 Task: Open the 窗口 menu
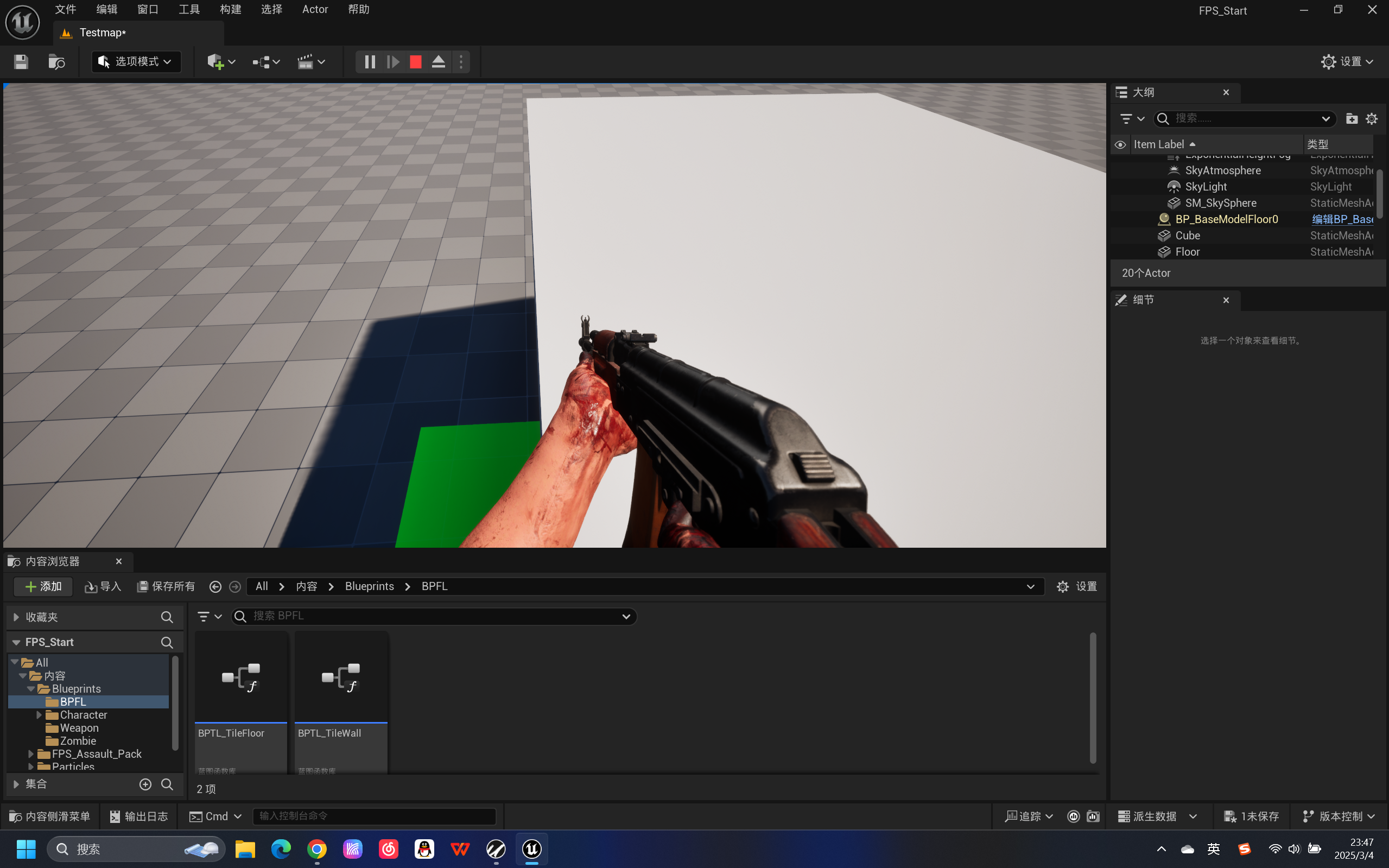tap(148, 9)
